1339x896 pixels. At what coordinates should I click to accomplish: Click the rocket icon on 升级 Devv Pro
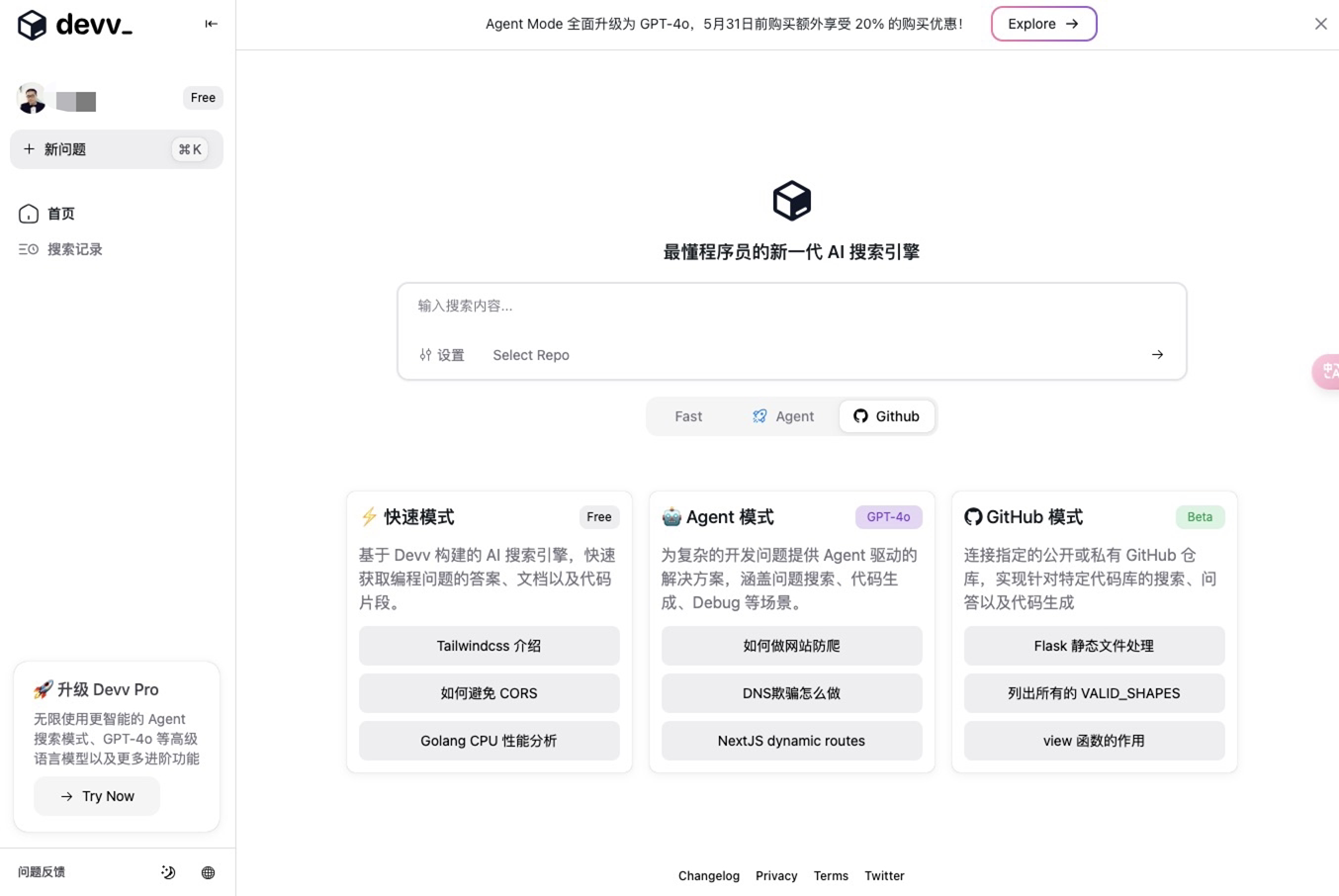pos(45,689)
